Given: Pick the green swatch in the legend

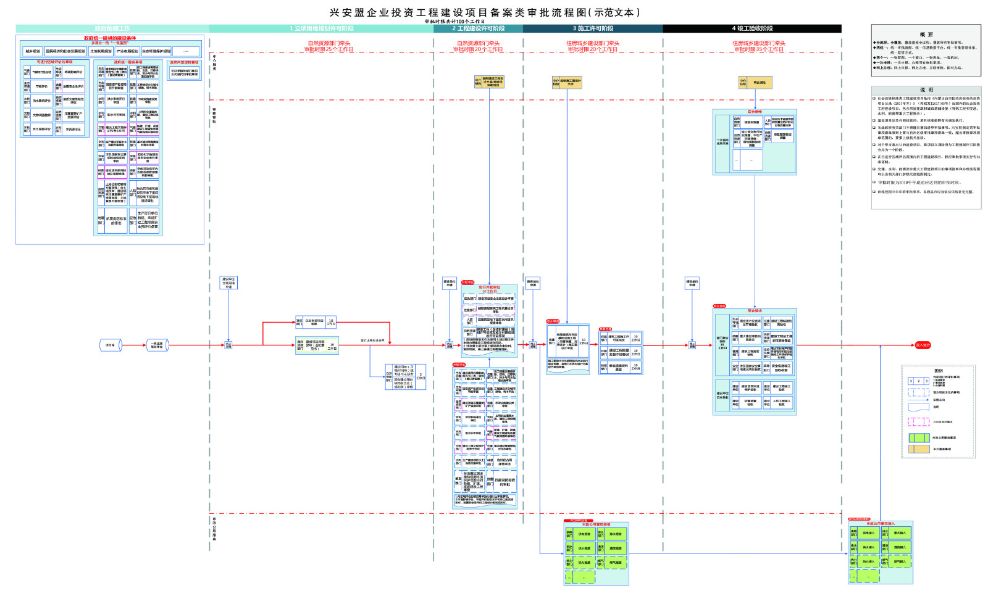Looking at the screenshot, I should tap(918, 437).
